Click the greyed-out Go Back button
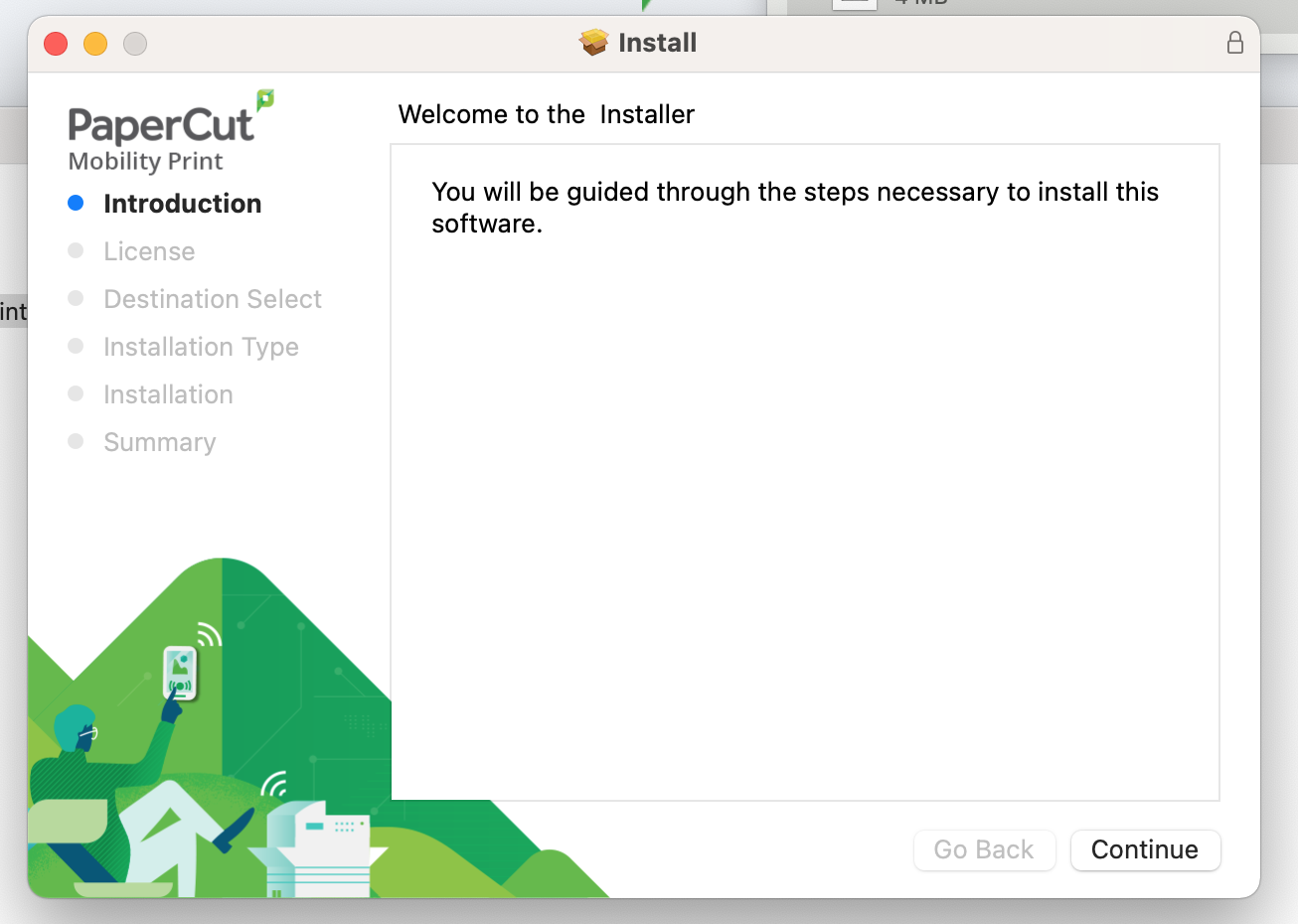 point(984,850)
